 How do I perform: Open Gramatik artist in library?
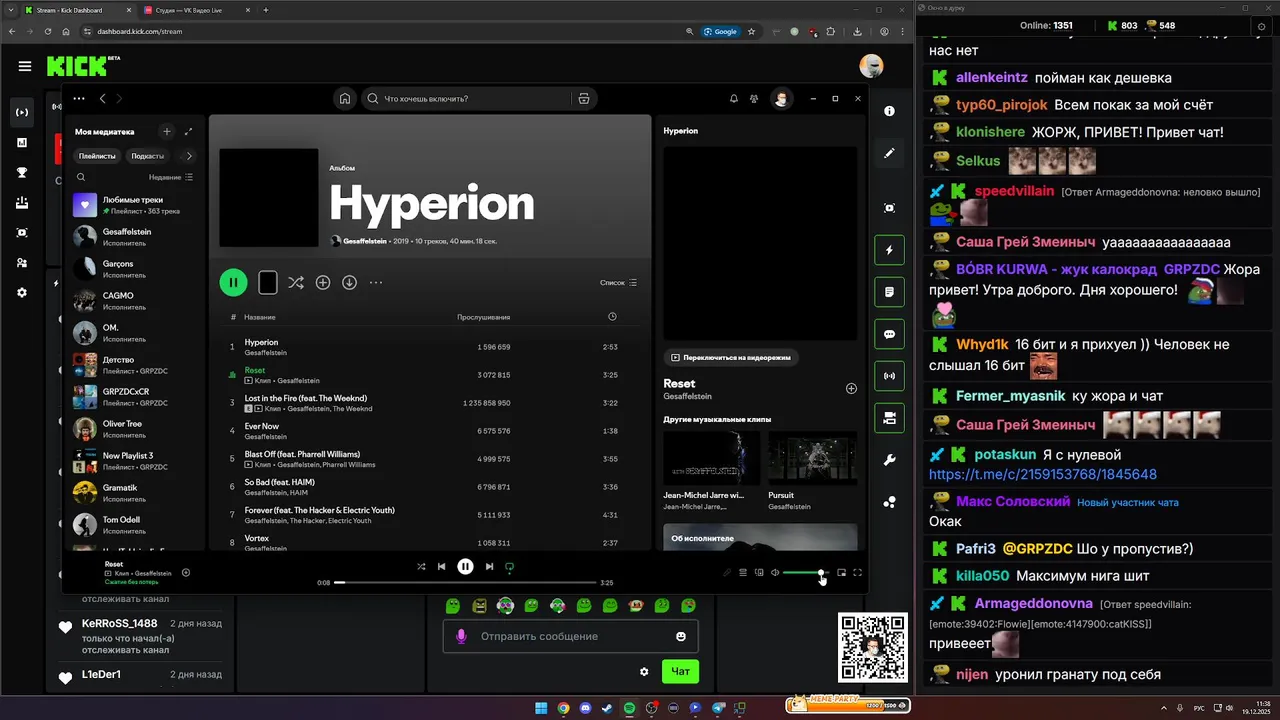(x=135, y=493)
